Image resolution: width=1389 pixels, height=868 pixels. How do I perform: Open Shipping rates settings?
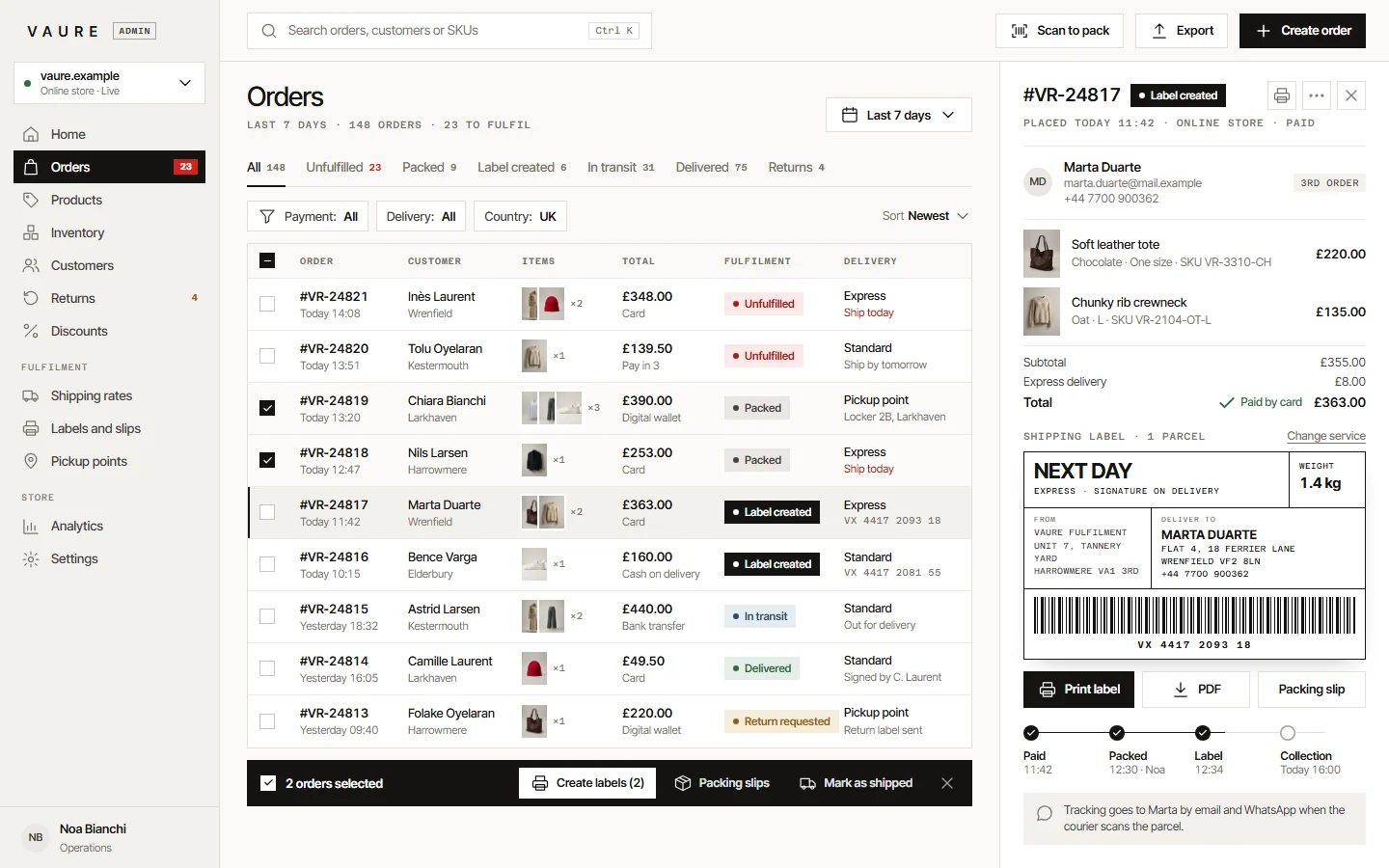[x=109, y=395]
